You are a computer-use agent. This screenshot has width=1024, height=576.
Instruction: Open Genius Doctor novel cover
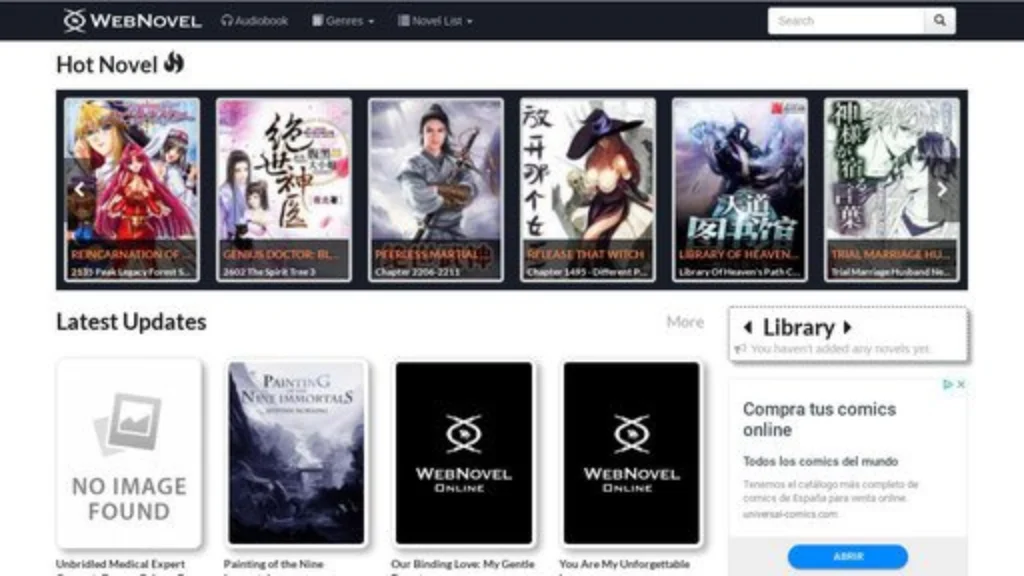tap(284, 188)
